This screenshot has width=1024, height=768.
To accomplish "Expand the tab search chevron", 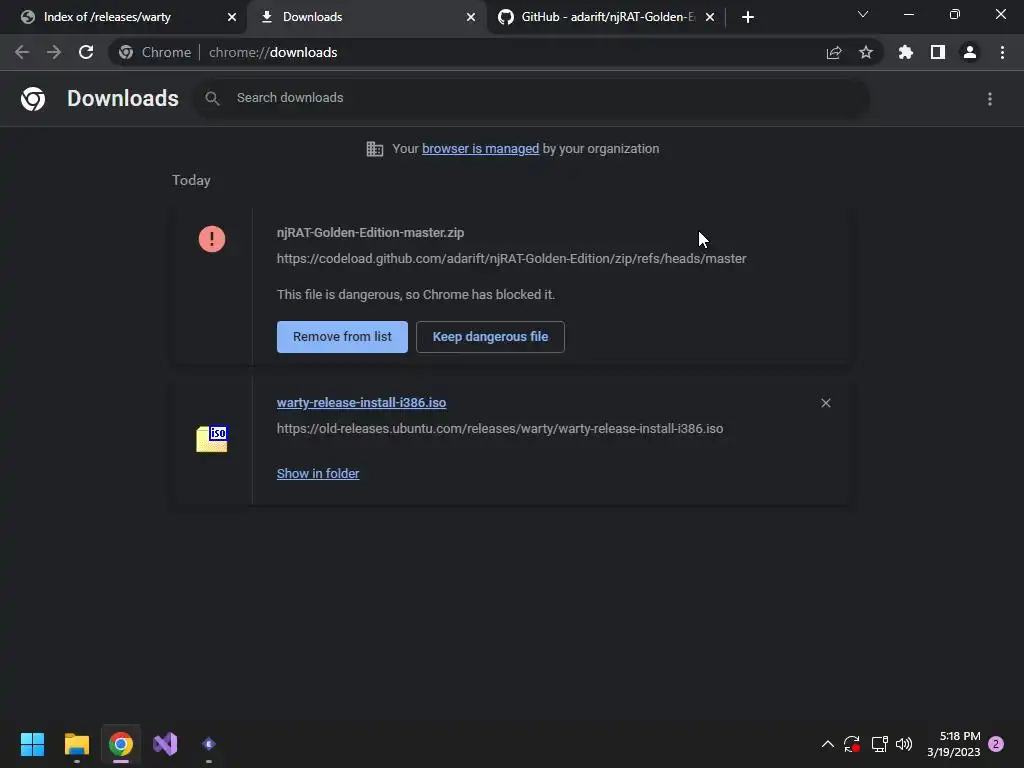I will pos(863,14).
